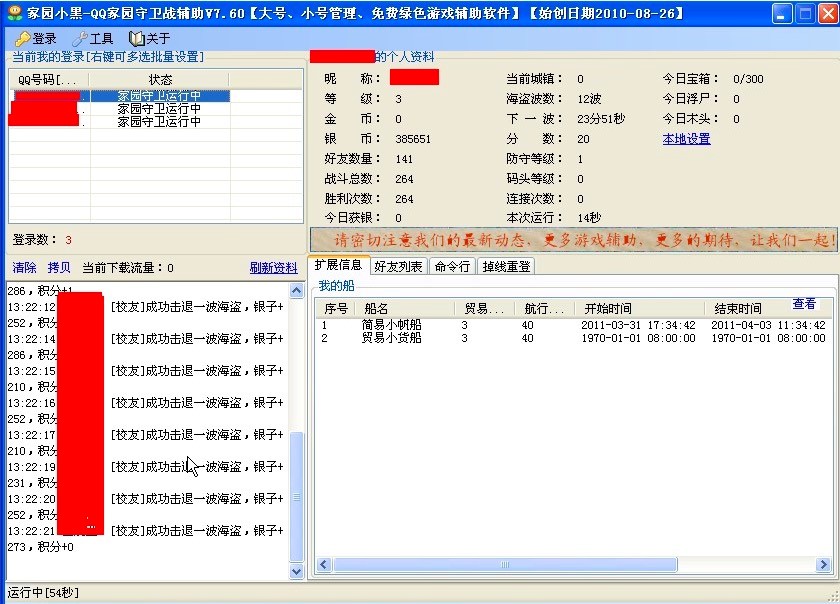Screen dimensions: 840x604
Task: Select the 简易小帆船 ship row
Action: click(x=391, y=325)
